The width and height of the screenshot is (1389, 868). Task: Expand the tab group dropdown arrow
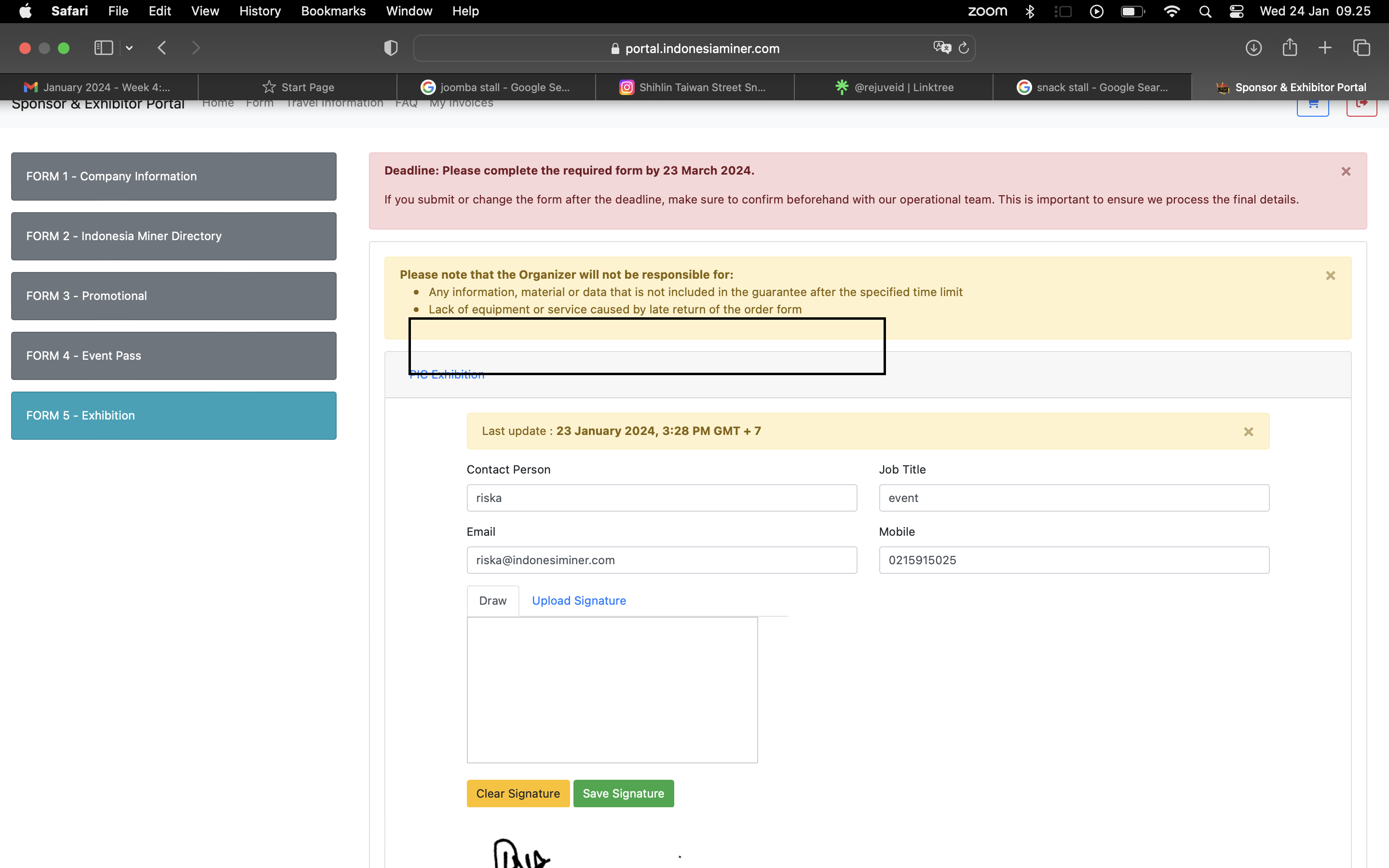point(129,48)
